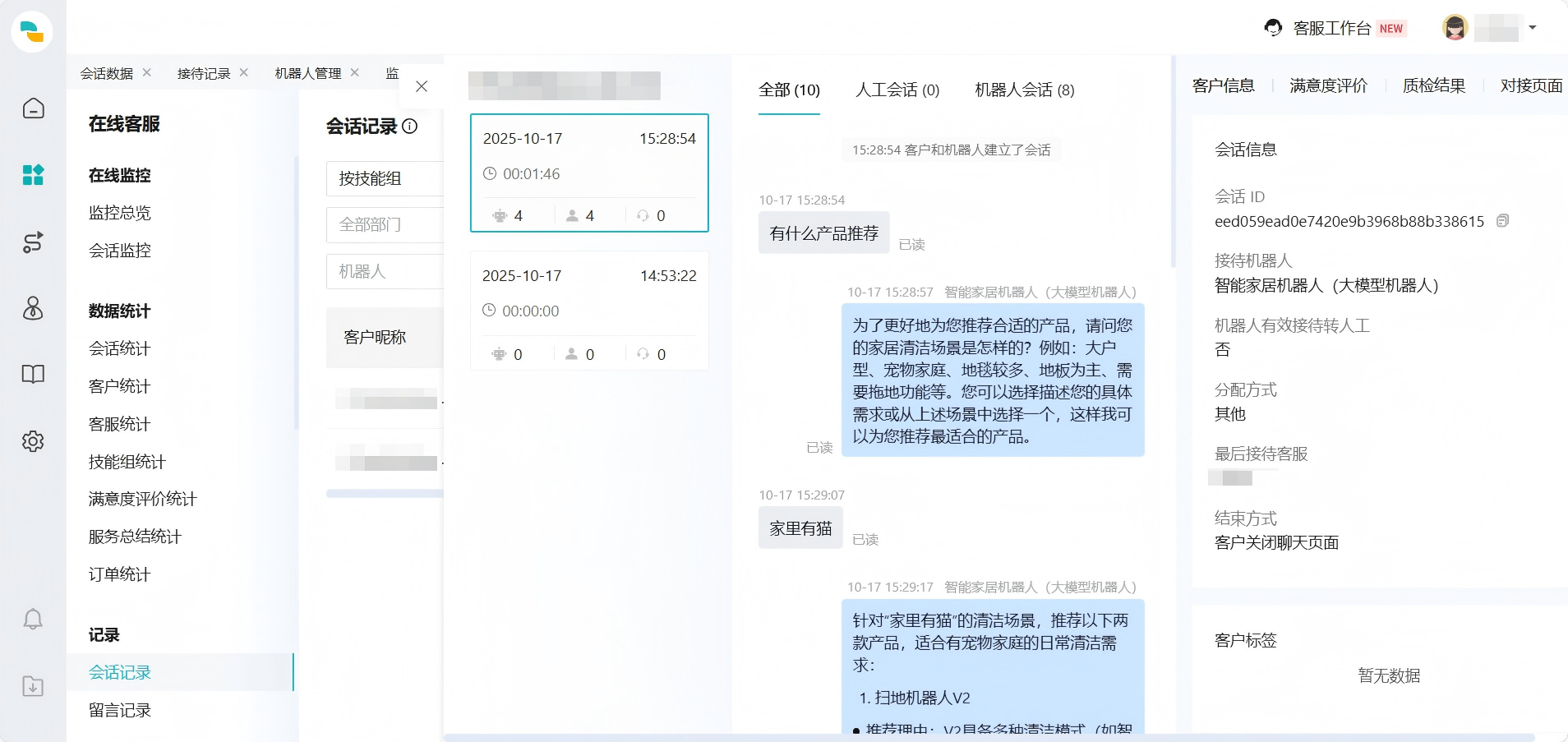
Task: Click the download icon in sidebar
Action: point(33,686)
